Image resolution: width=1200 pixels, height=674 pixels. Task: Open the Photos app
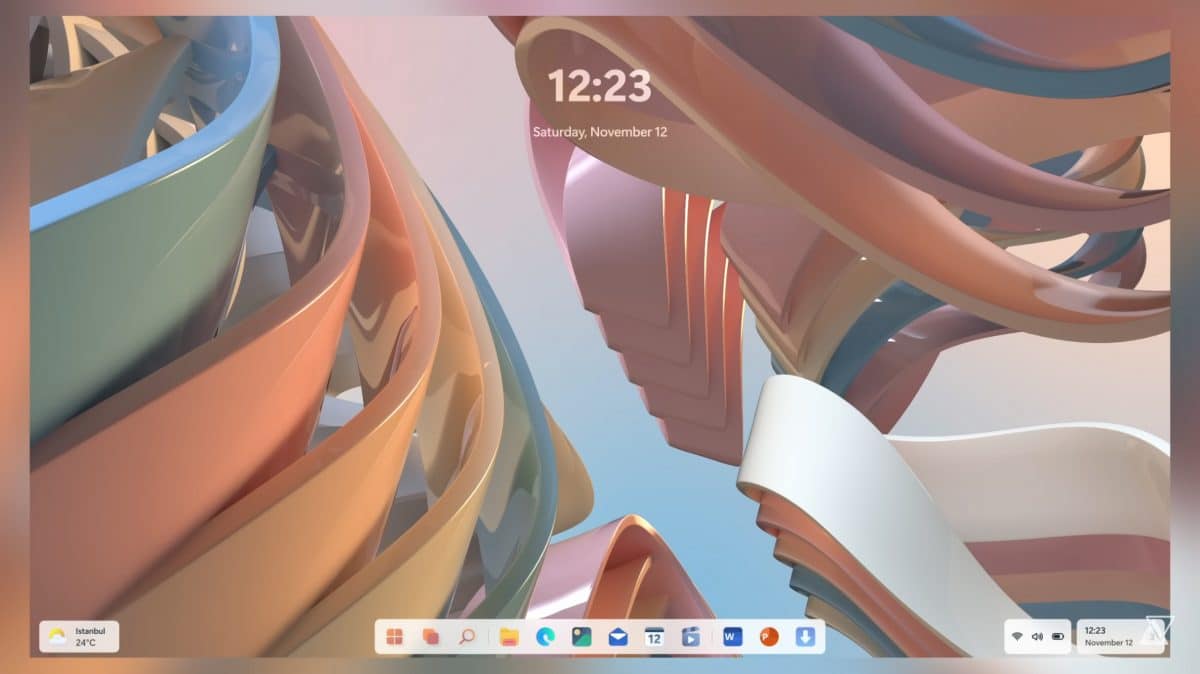pos(582,637)
